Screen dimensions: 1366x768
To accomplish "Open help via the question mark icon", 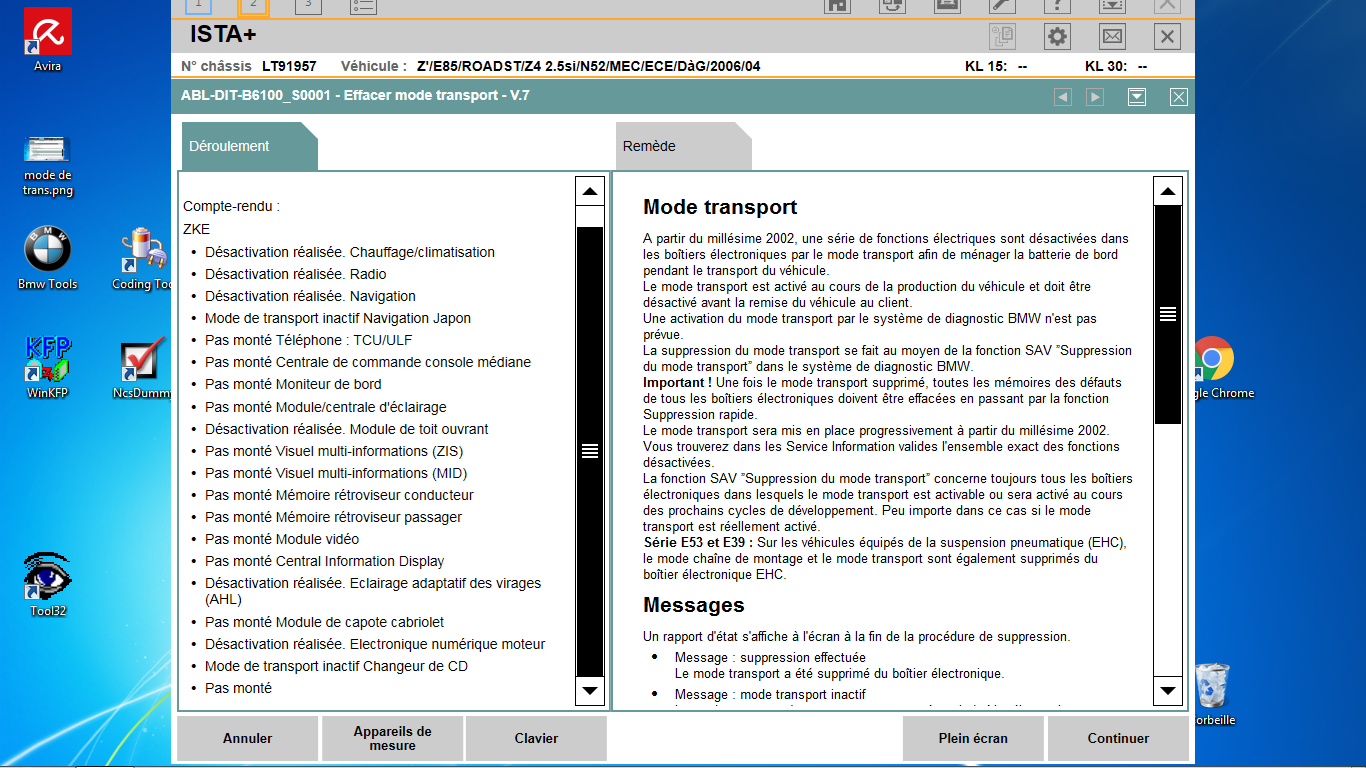I will pos(1057,6).
